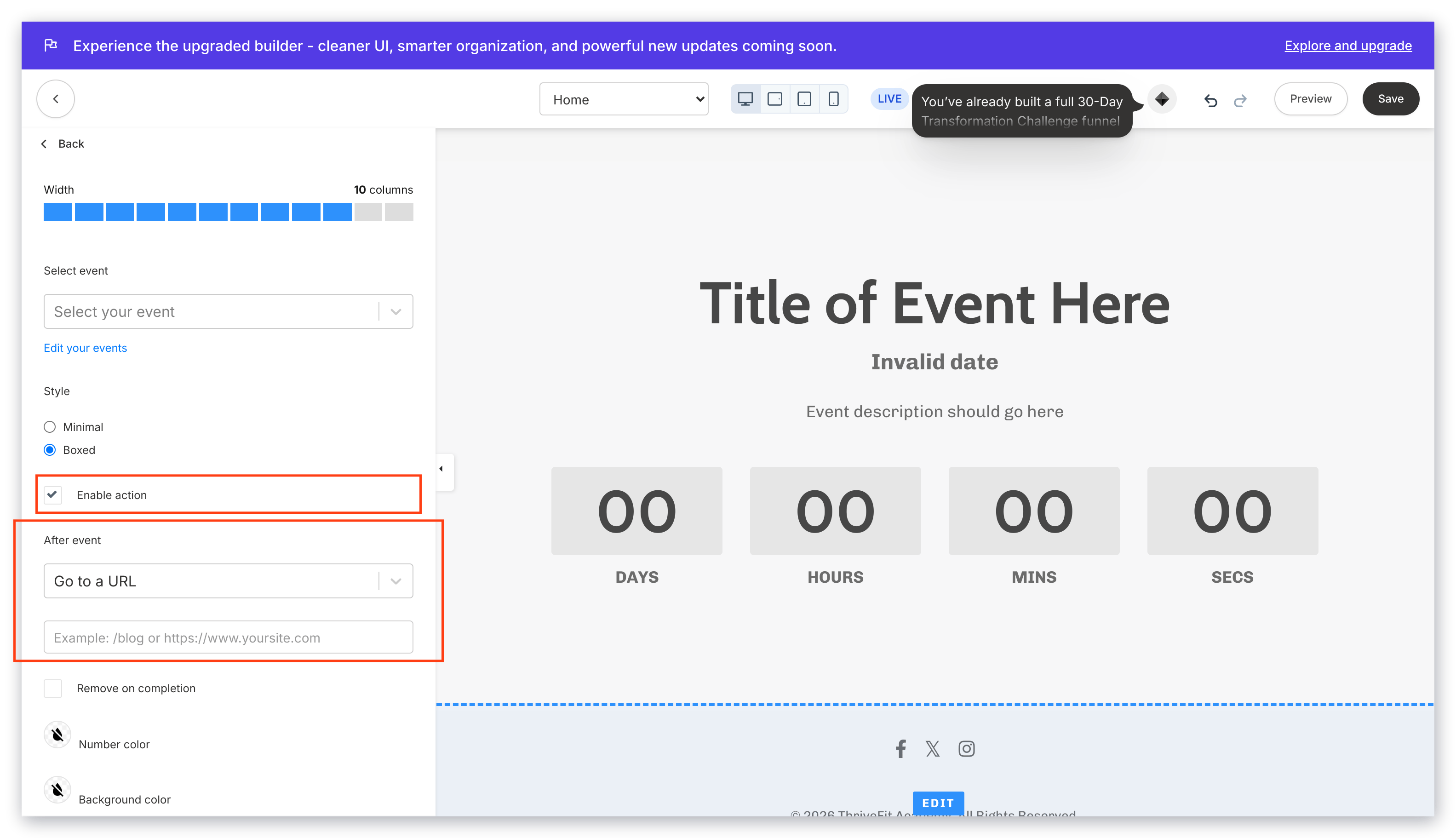The width and height of the screenshot is (1456, 838).
Task: Click the blue EDIT footer button
Action: coord(938,803)
